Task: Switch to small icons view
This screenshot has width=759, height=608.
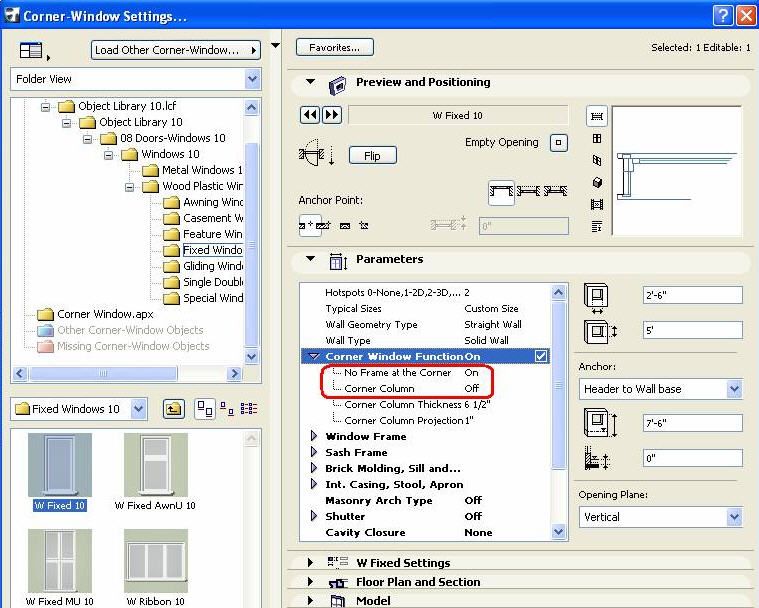Action: point(227,410)
